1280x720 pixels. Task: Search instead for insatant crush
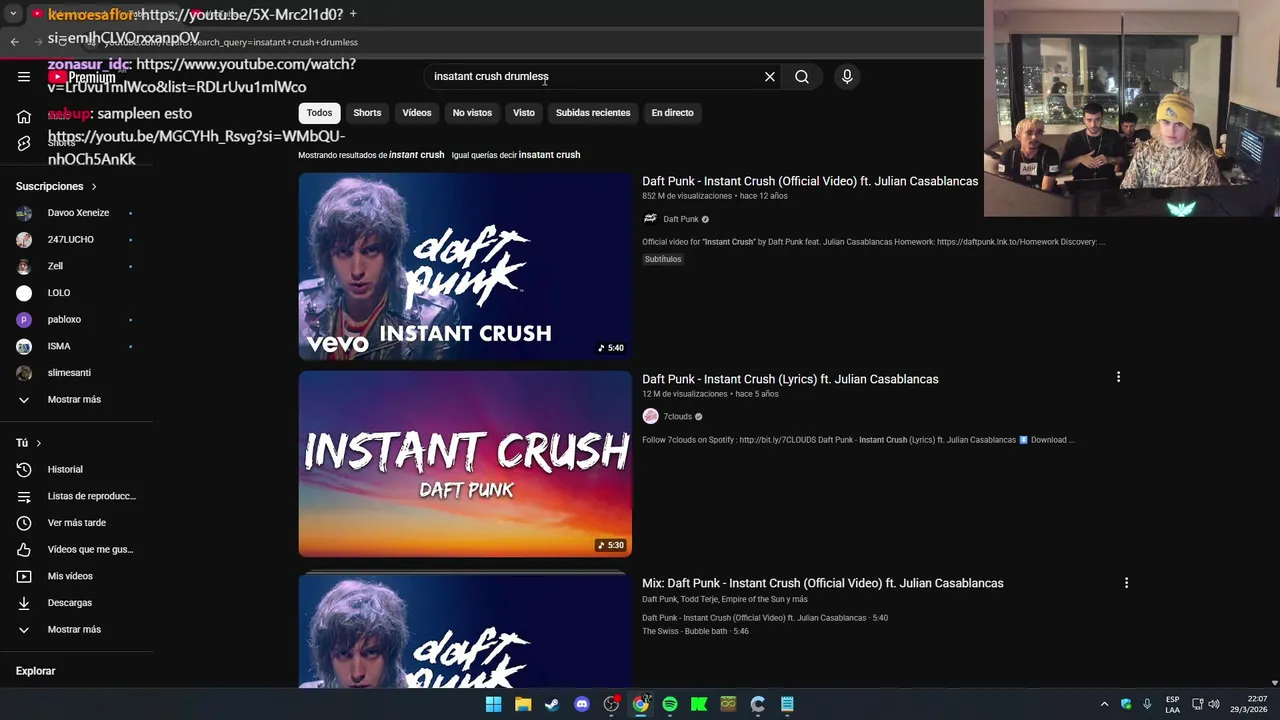coord(549,155)
